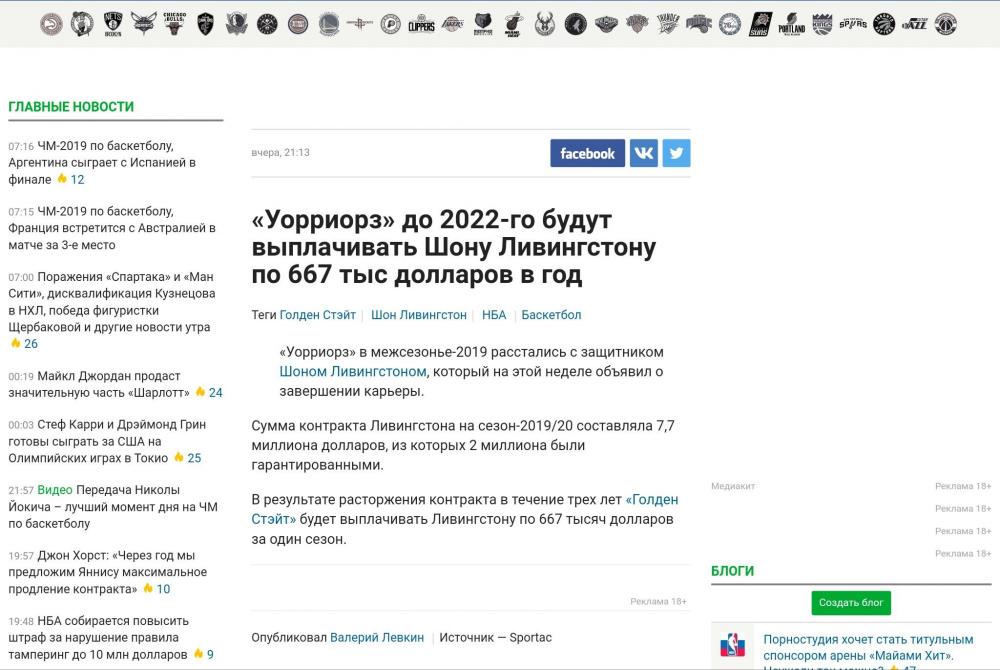Screen dimensions: 1000x670
Task: Open the 'Голден Стэйт' tag link
Action: (x=317, y=314)
